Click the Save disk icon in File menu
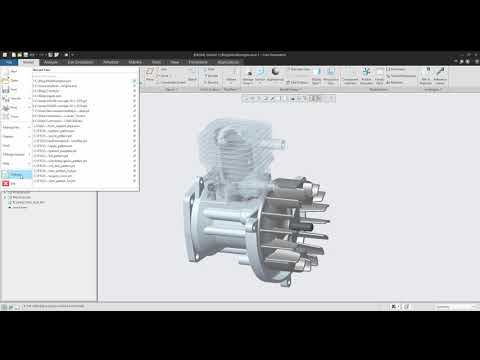 pyautogui.click(x=6, y=89)
